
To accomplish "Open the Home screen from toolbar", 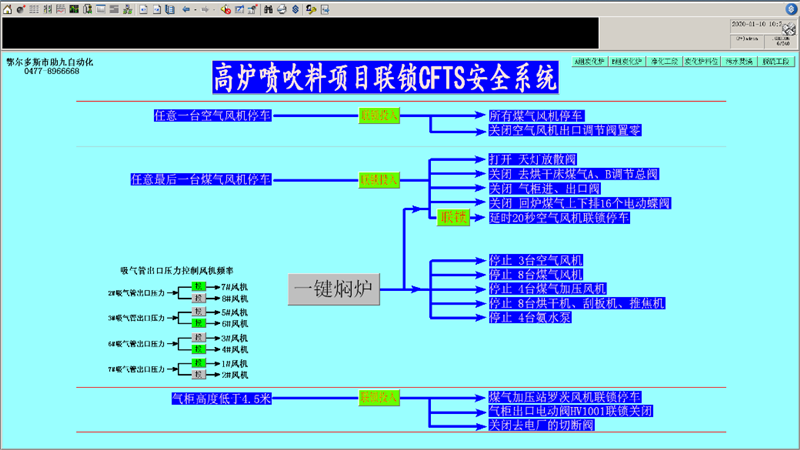I will click(x=7, y=9).
